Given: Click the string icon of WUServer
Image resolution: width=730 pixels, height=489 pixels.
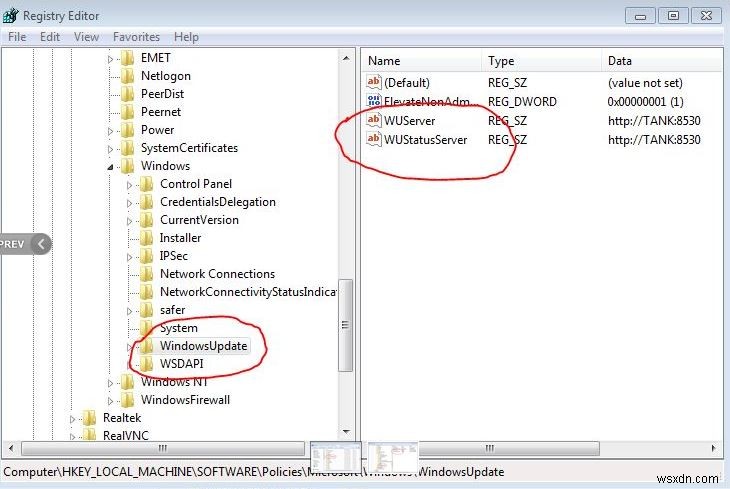Looking at the screenshot, I should (x=374, y=120).
